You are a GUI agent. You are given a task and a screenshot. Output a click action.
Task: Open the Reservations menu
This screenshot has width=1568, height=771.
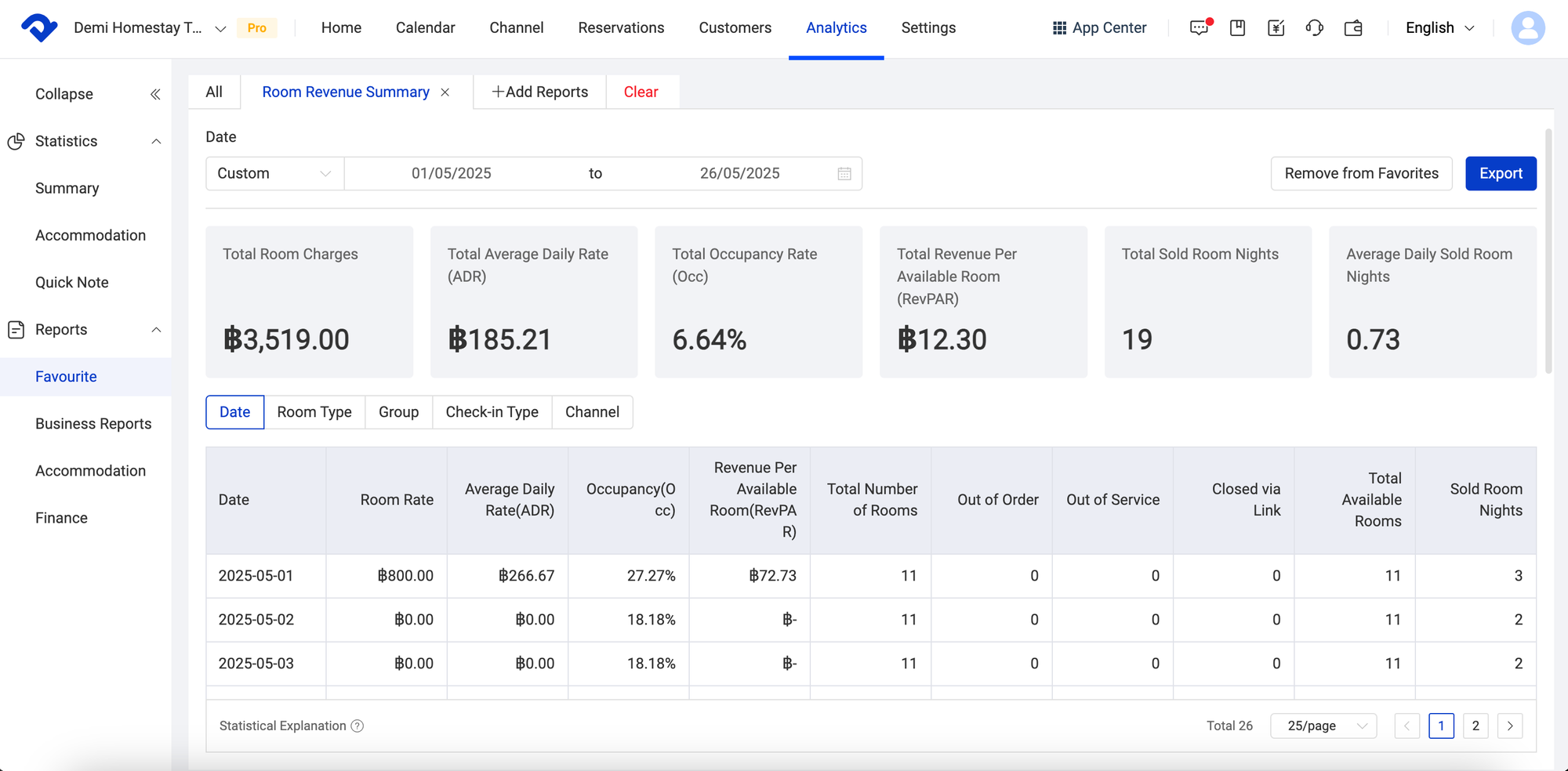621,27
